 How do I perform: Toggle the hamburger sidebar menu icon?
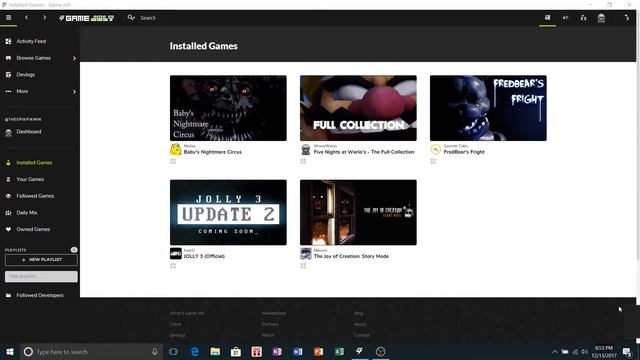pyautogui.click(x=8, y=18)
